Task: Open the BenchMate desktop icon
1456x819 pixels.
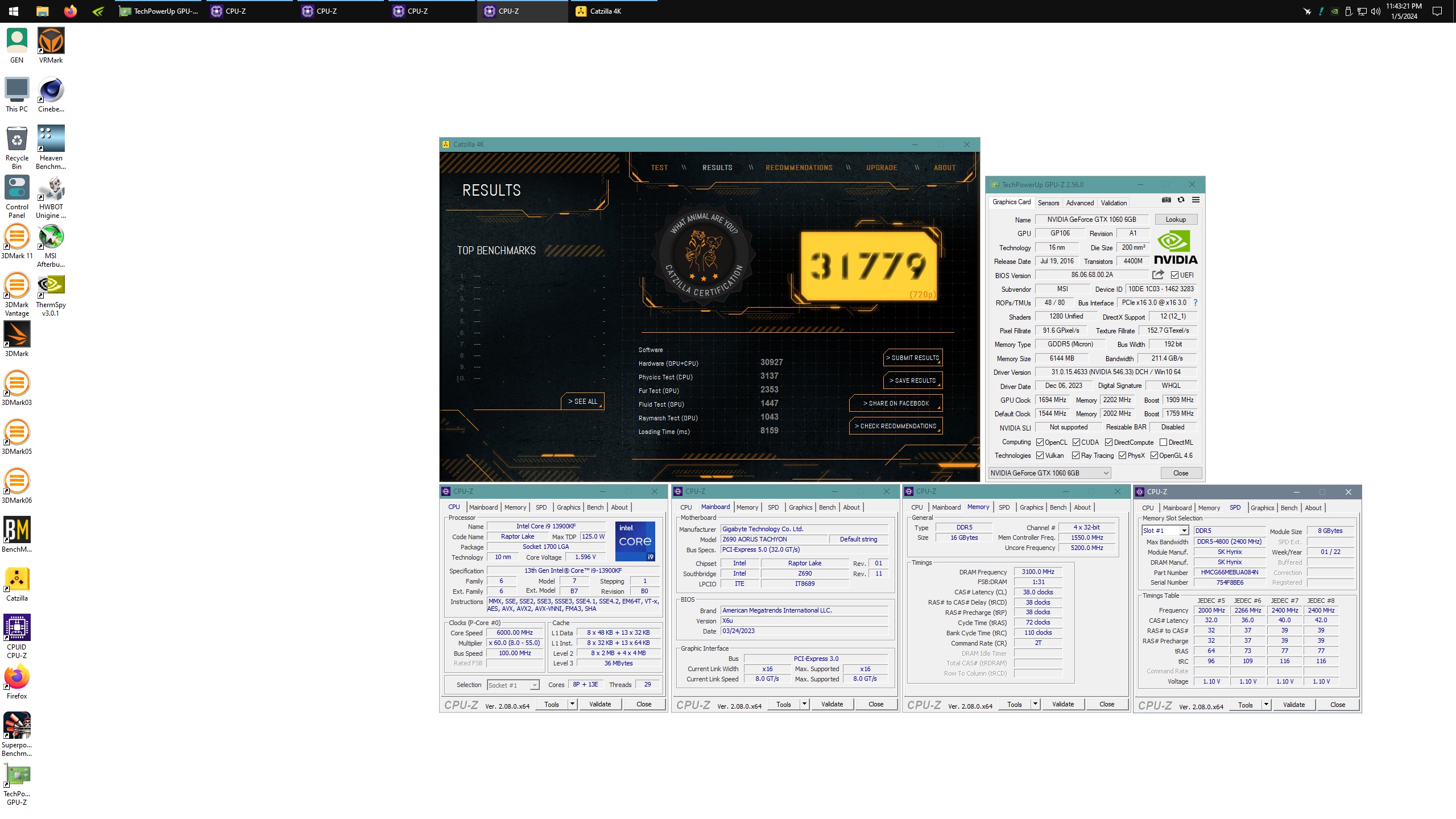Action: point(17,535)
